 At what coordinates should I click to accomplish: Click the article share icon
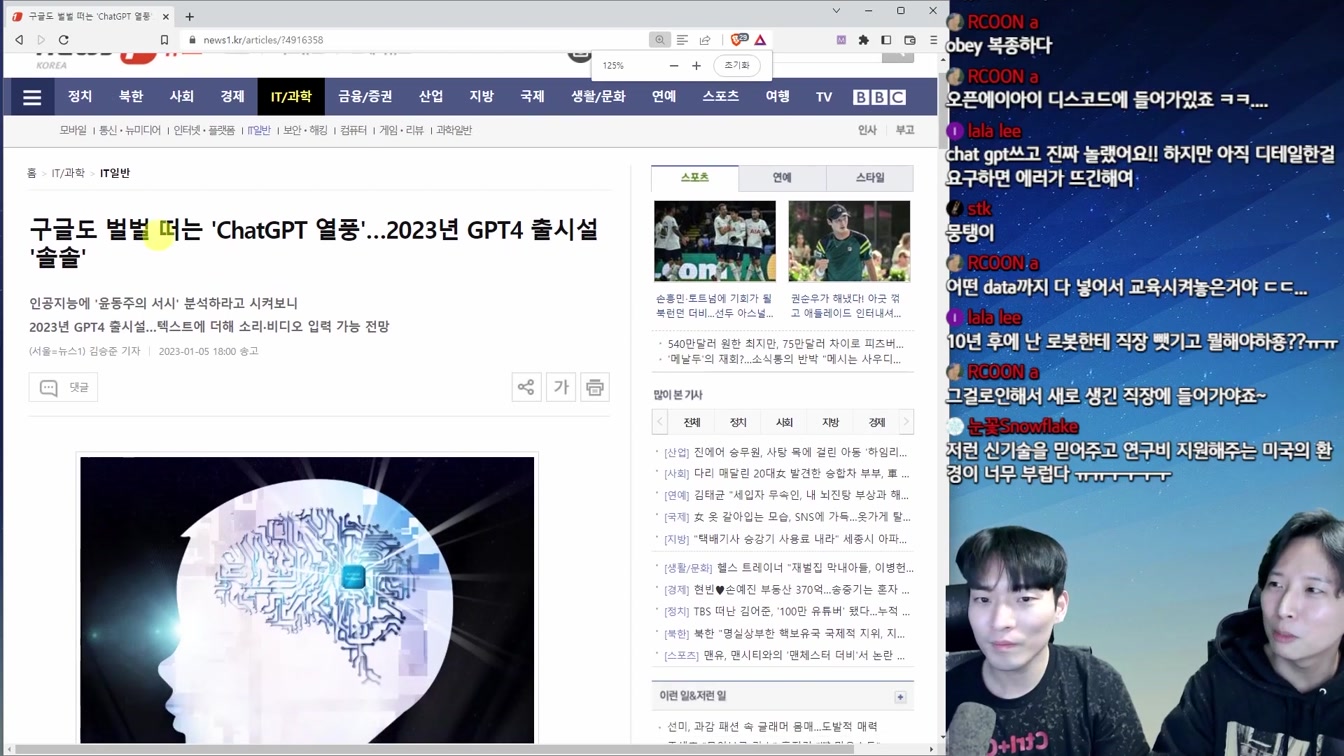tap(526, 387)
